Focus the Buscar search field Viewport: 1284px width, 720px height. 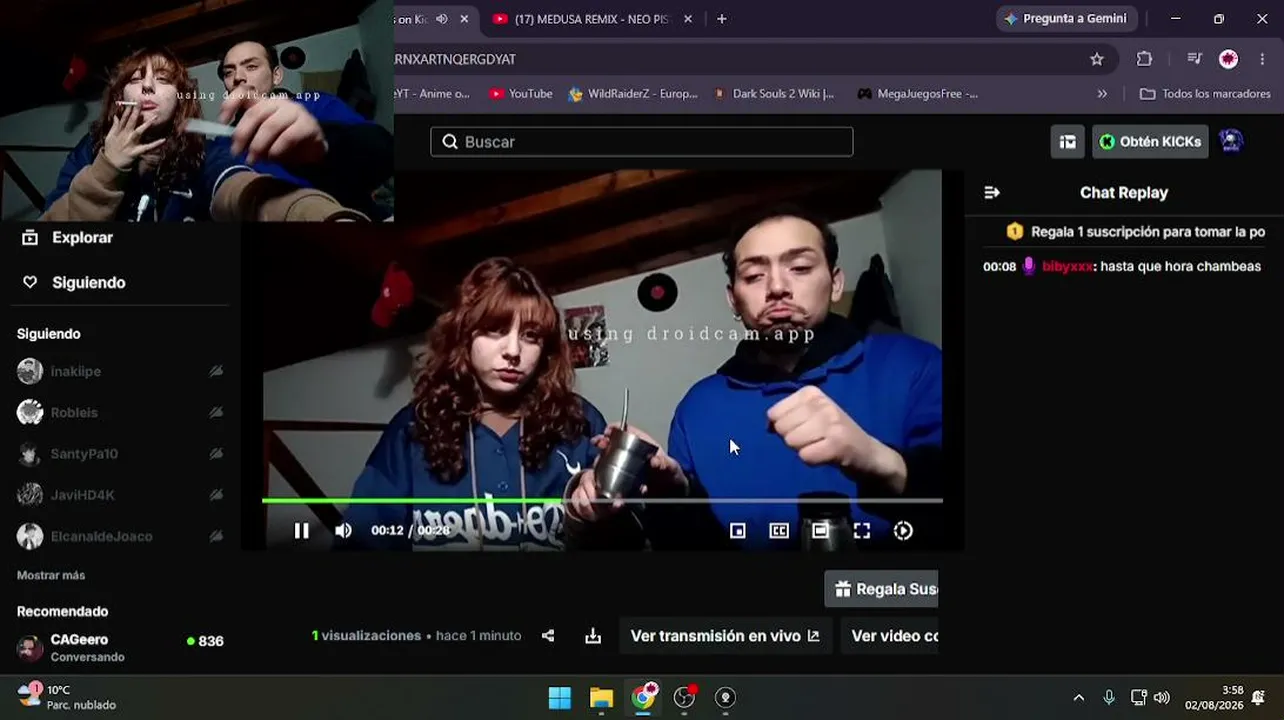click(x=642, y=142)
